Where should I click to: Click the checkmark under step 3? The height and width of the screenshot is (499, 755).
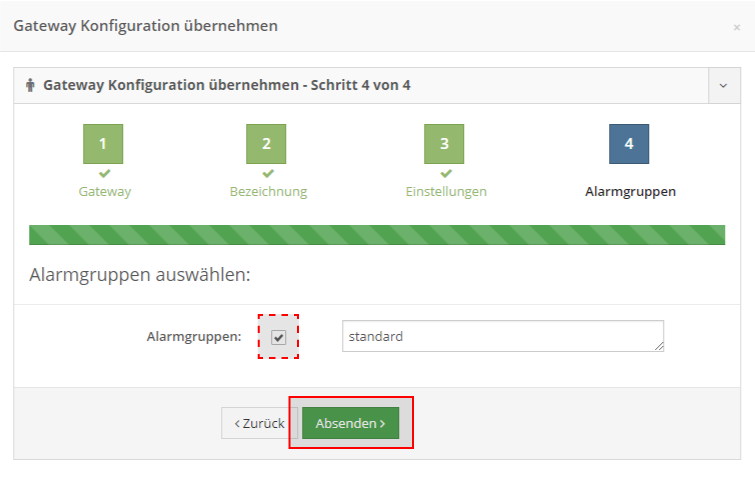coord(446,173)
